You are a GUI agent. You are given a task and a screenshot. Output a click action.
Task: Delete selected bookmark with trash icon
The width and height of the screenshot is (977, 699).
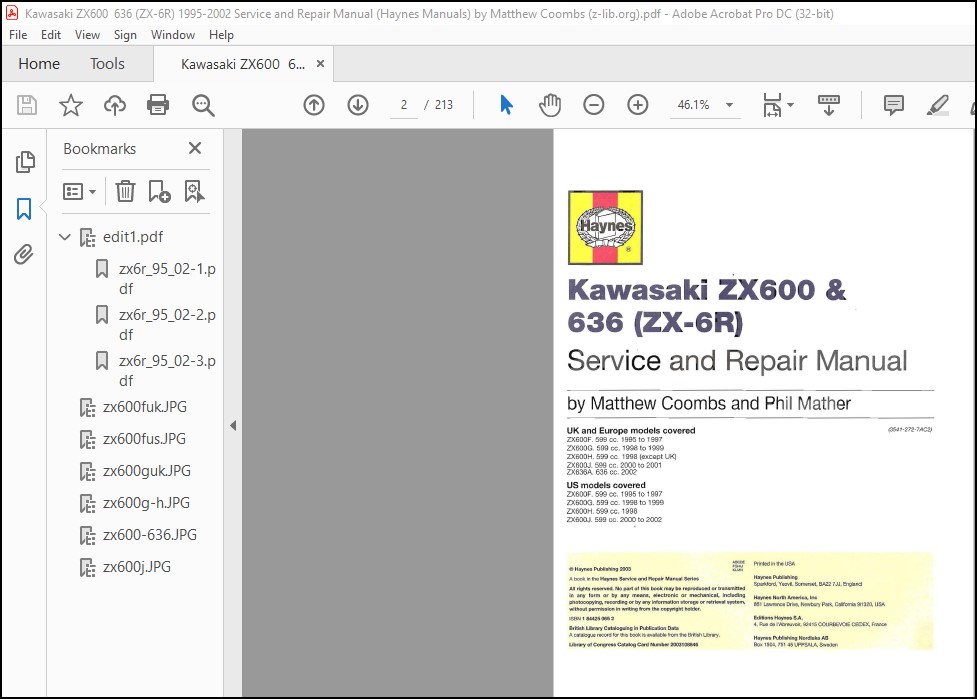pyautogui.click(x=125, y=191)
